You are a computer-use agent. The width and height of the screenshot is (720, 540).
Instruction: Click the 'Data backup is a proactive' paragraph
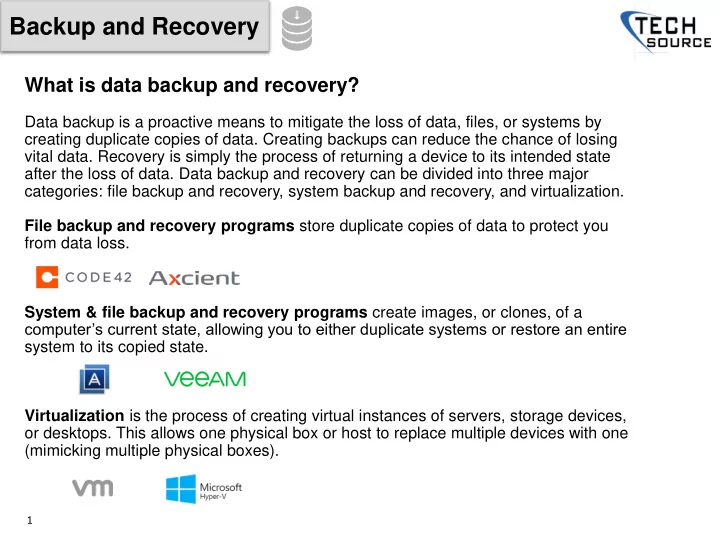point(325,157)
